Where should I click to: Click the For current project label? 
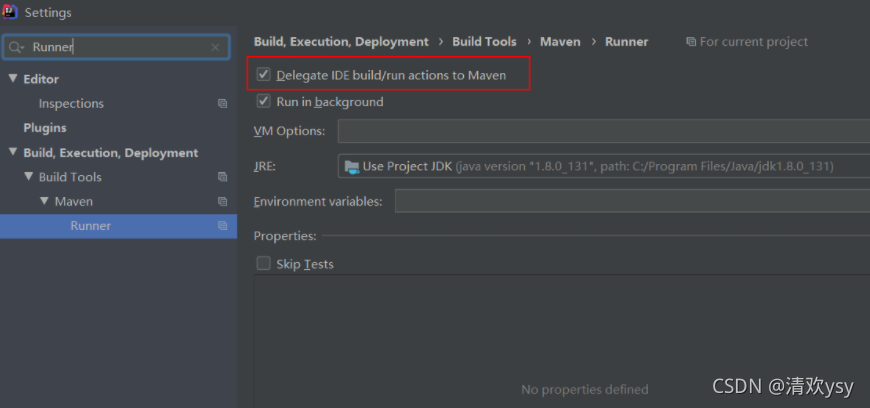point(753,42)
